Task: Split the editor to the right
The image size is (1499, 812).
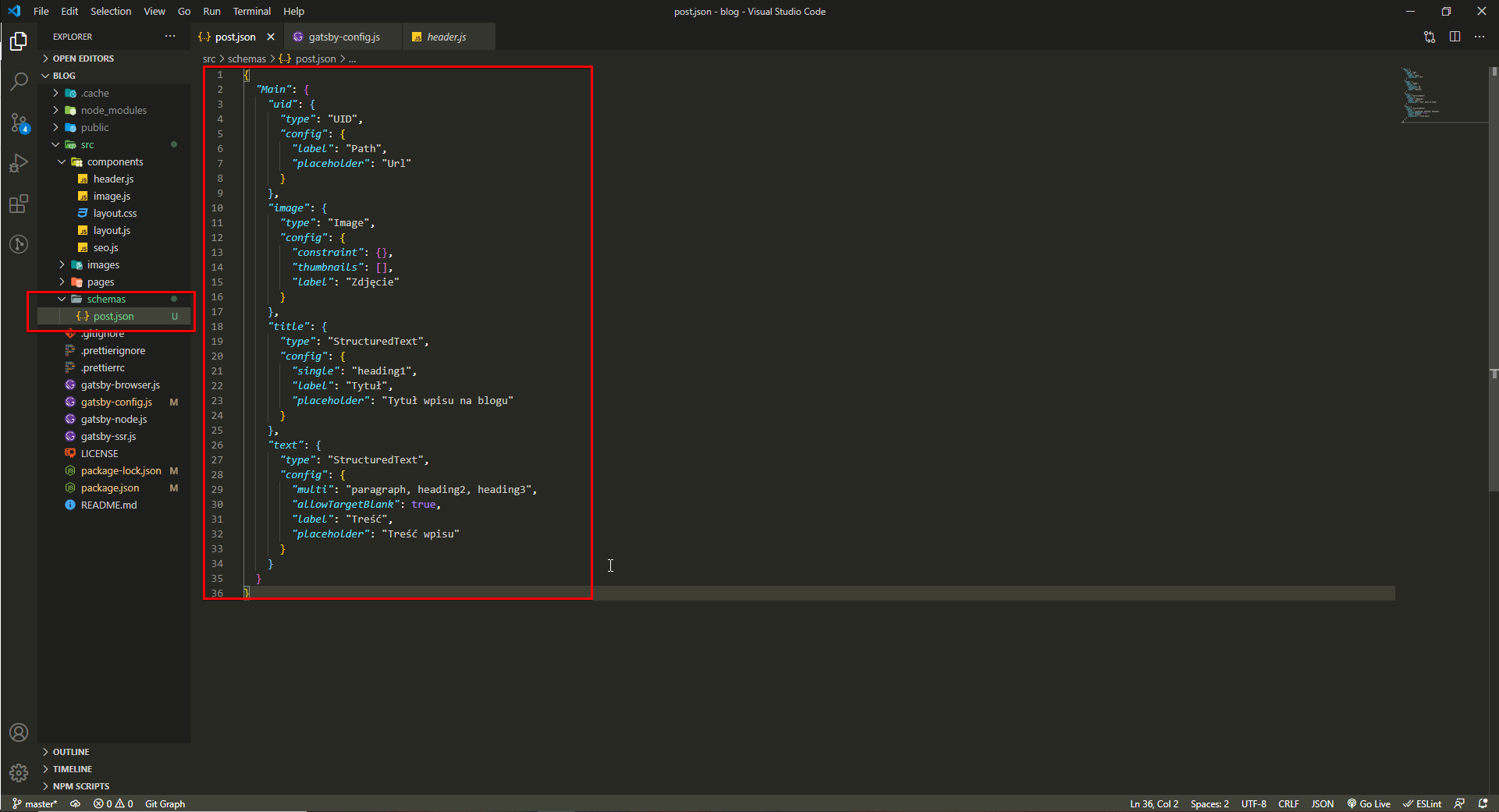Action: 1455,37
